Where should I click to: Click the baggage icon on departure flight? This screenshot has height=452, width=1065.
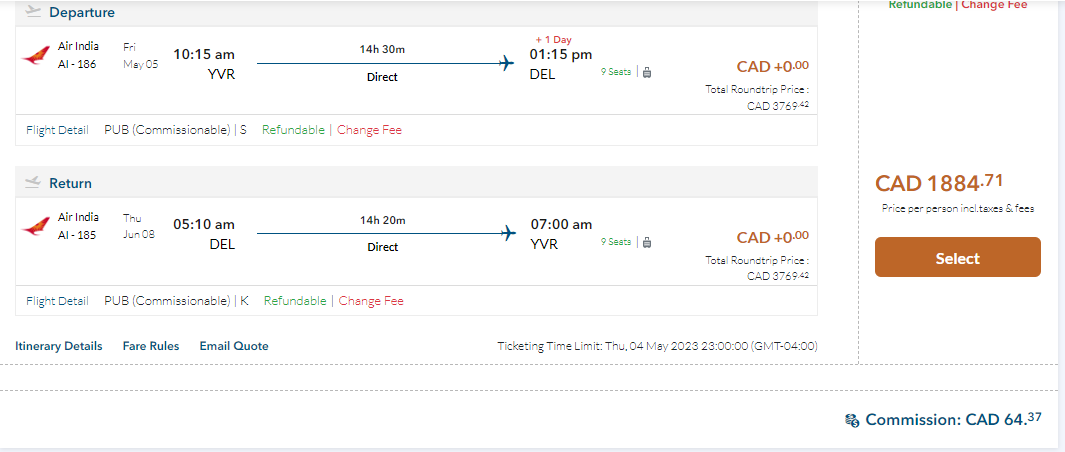pos(647,72)
